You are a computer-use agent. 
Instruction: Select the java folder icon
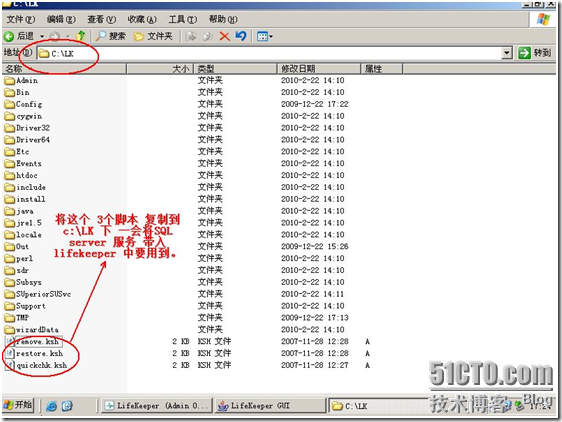click(9, 211)
